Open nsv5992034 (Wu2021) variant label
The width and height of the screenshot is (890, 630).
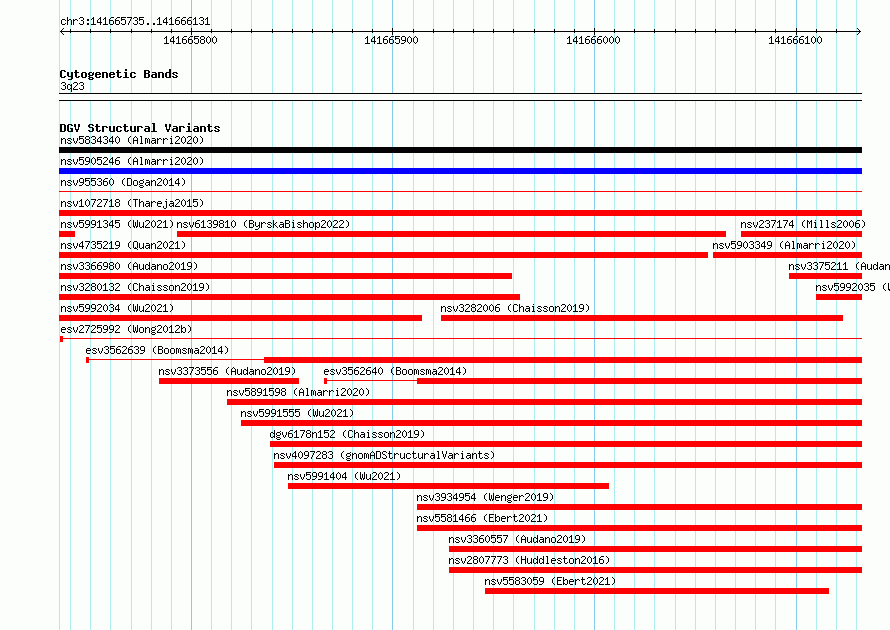click(x=117, y=308)
